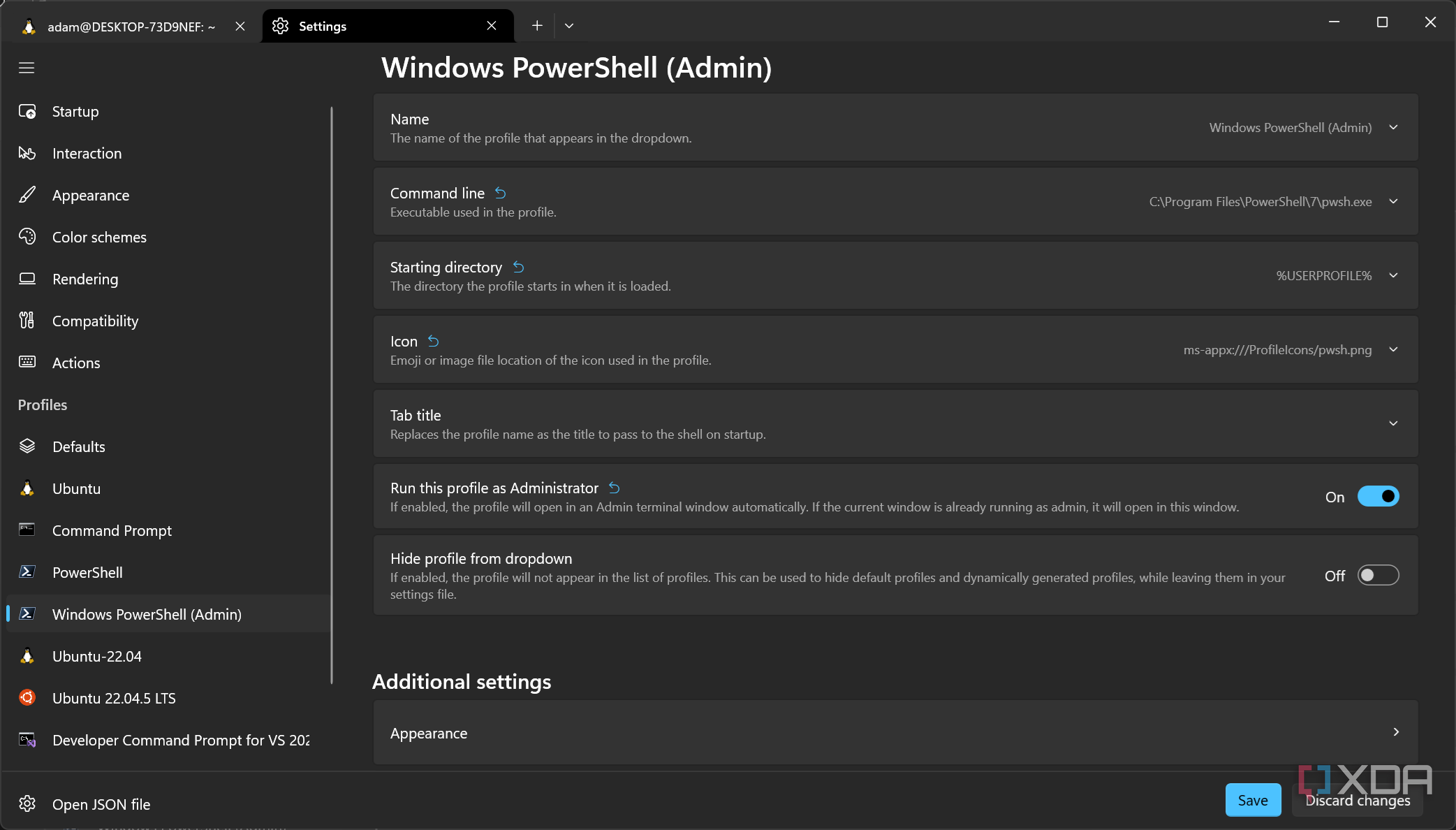Screen dimensions: 1456x830
Task: Turn off Run this profile as Administrator
Action: coord(1378,496)
